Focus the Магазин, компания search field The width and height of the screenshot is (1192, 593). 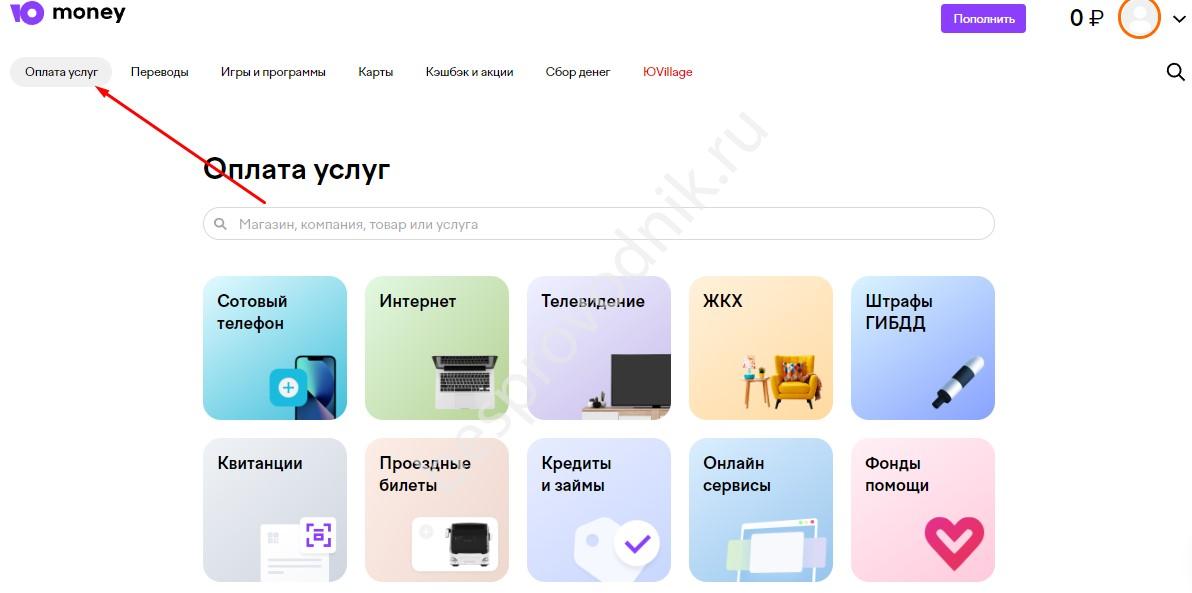(599, 224)
